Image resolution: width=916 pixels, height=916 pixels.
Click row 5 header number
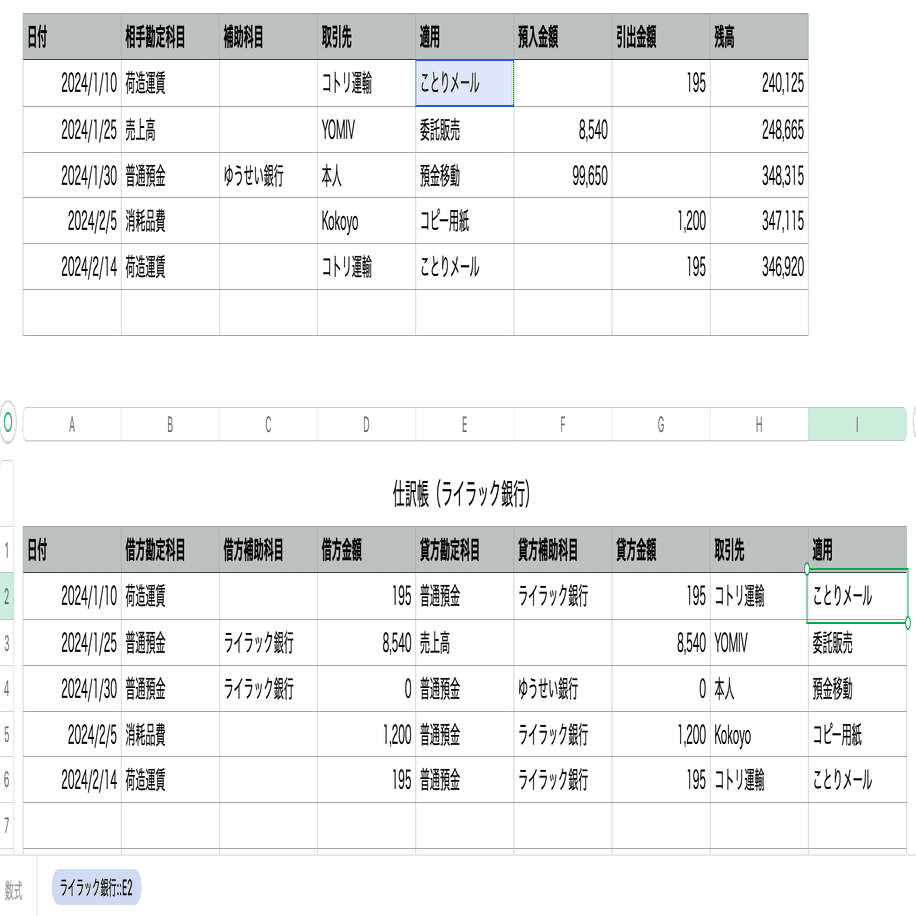coord(7,735)
